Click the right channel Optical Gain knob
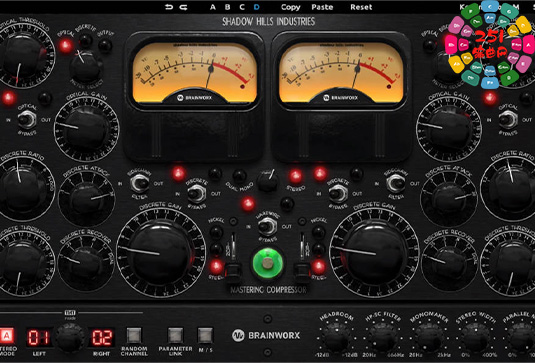535x363 pixels. tap(449, 129)
